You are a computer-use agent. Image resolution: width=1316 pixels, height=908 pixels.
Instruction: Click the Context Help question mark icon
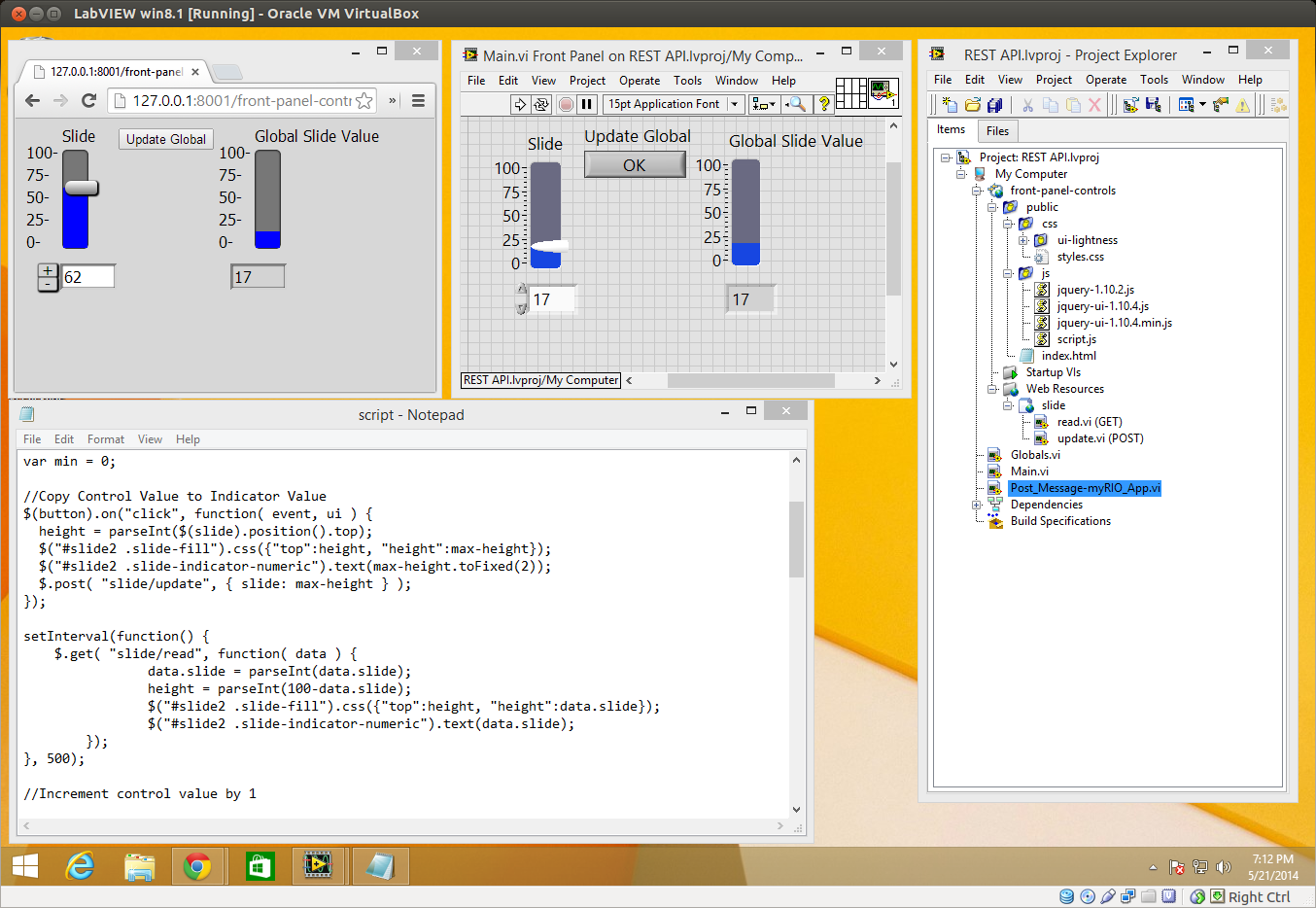click(x=824, y=104)
